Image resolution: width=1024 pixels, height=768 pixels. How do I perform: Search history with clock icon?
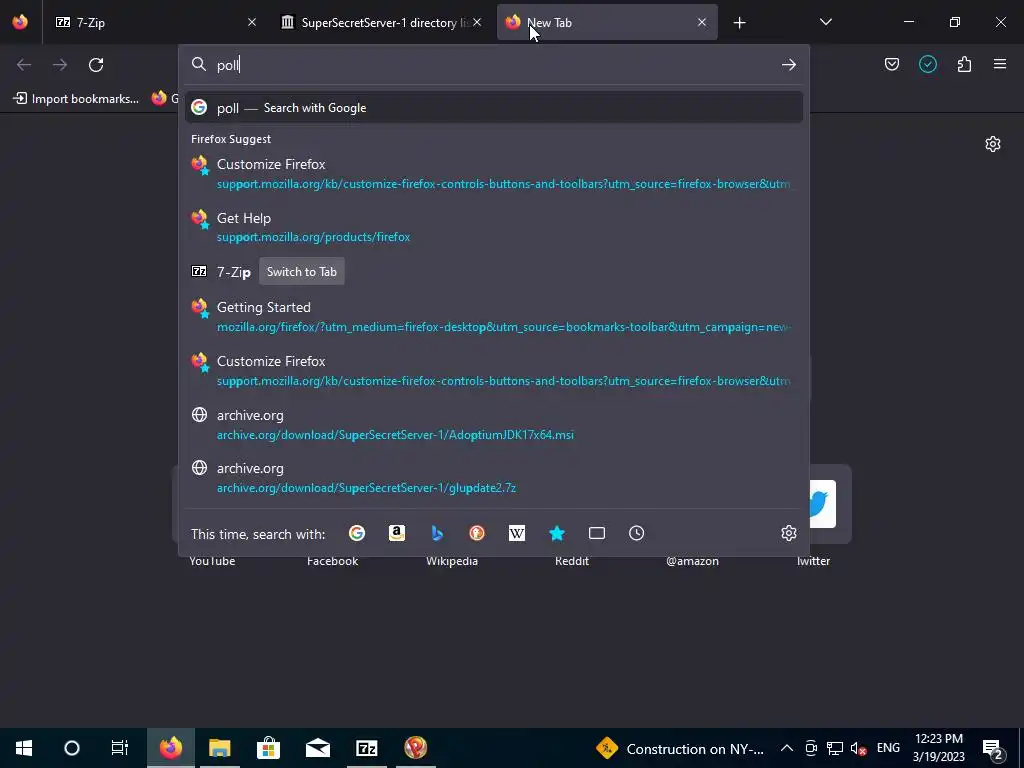click(637, 534)
